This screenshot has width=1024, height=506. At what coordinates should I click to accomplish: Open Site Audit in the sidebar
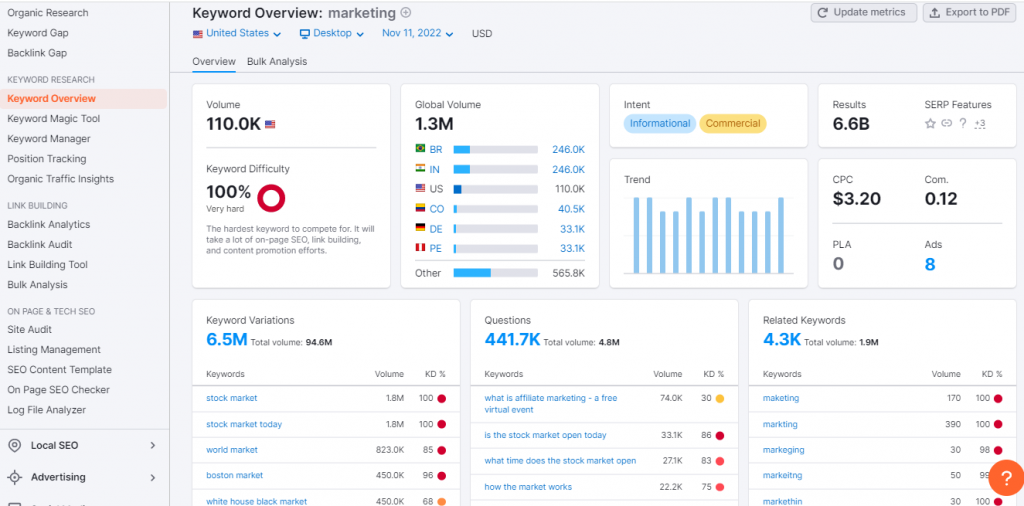tap(29, 330)
